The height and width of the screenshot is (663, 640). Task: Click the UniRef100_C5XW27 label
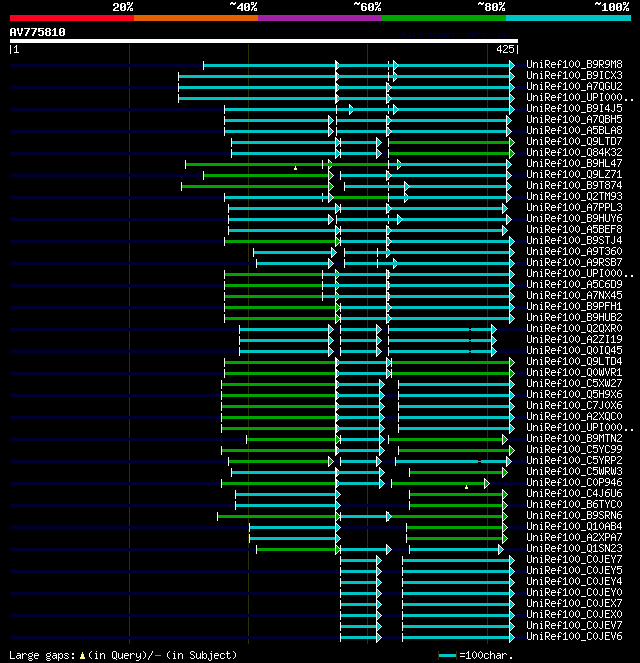pyautogui.click(x=574, y=383)
